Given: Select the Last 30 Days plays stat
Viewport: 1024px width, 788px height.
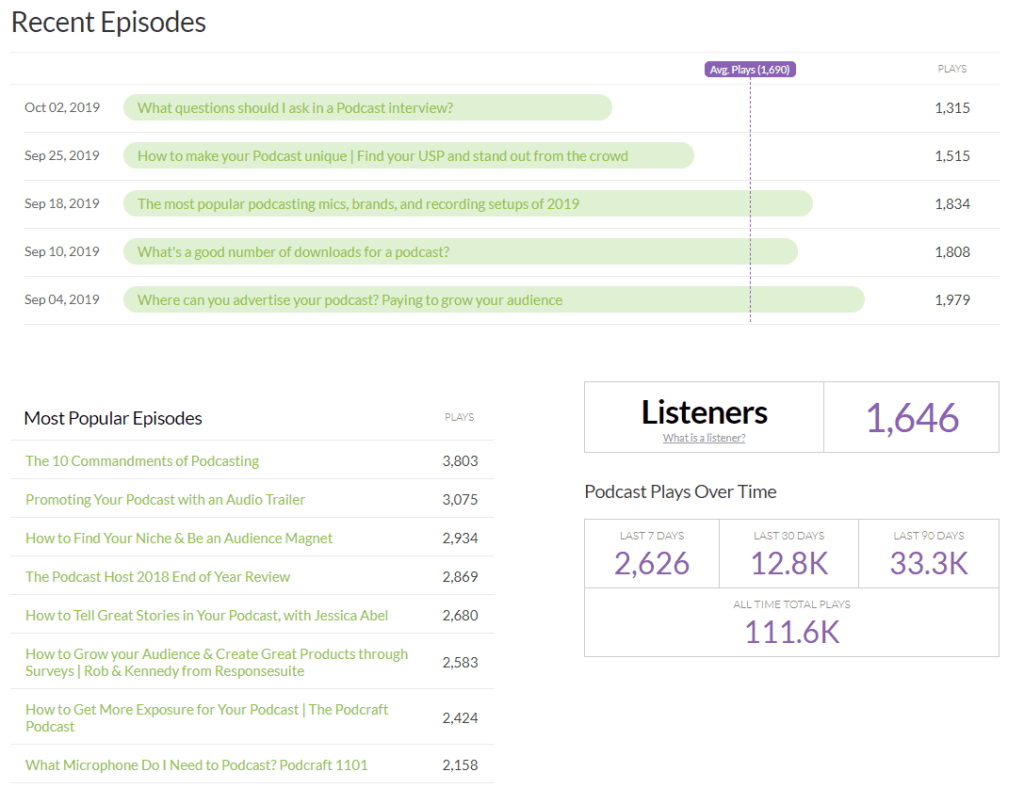Looking at the screenshot, I should [x=789, y=563].
